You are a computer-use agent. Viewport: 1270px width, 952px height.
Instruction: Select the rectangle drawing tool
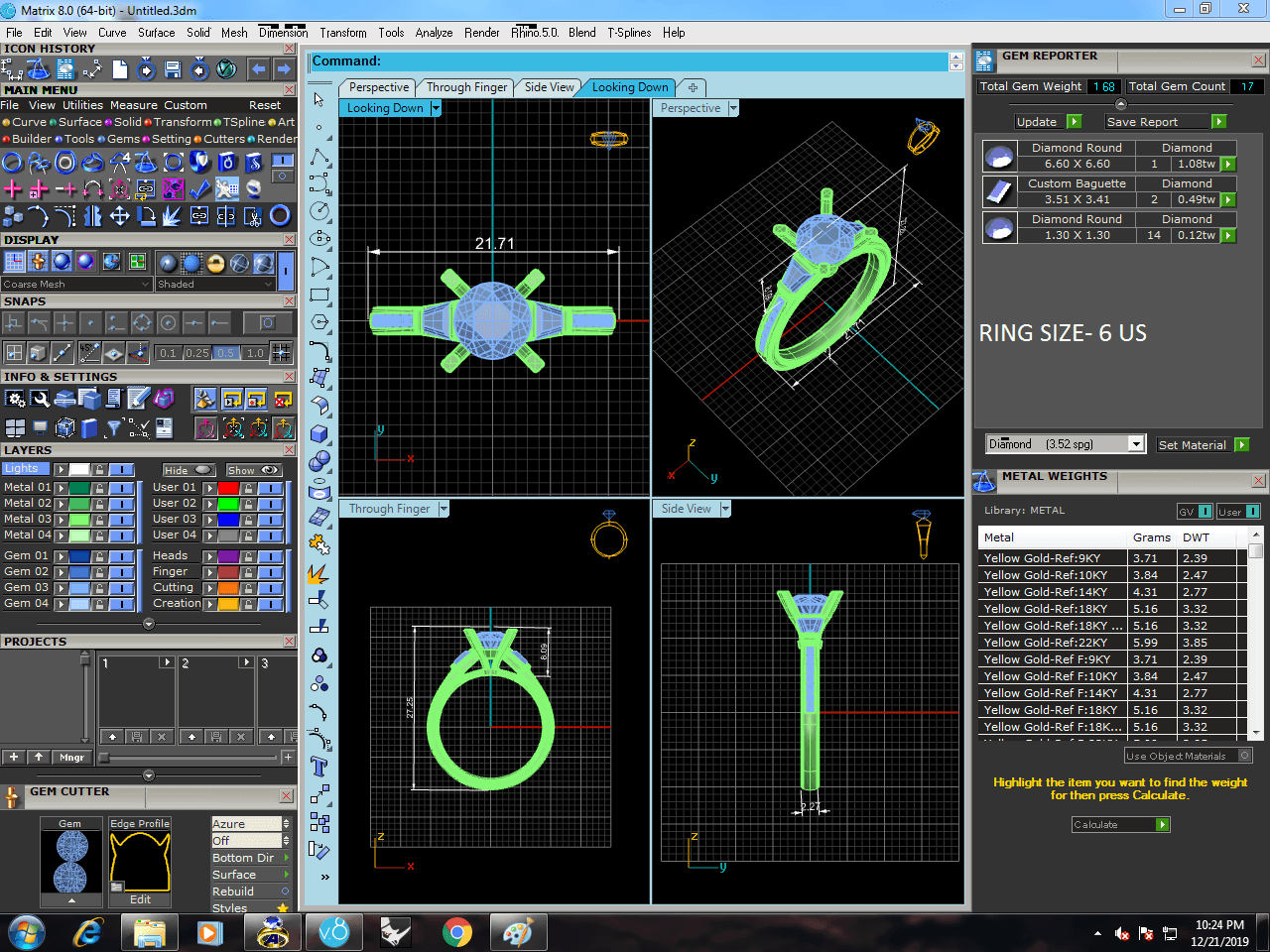319,295
